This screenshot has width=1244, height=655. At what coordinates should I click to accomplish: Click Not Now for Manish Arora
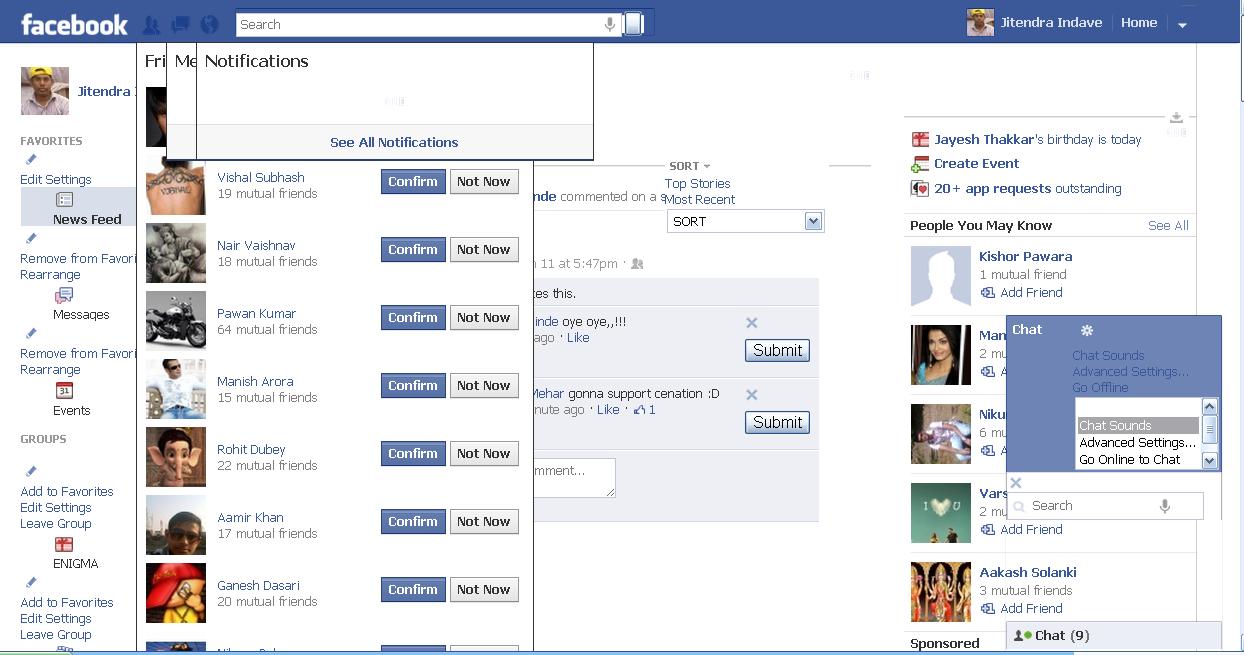pos(484,386)
